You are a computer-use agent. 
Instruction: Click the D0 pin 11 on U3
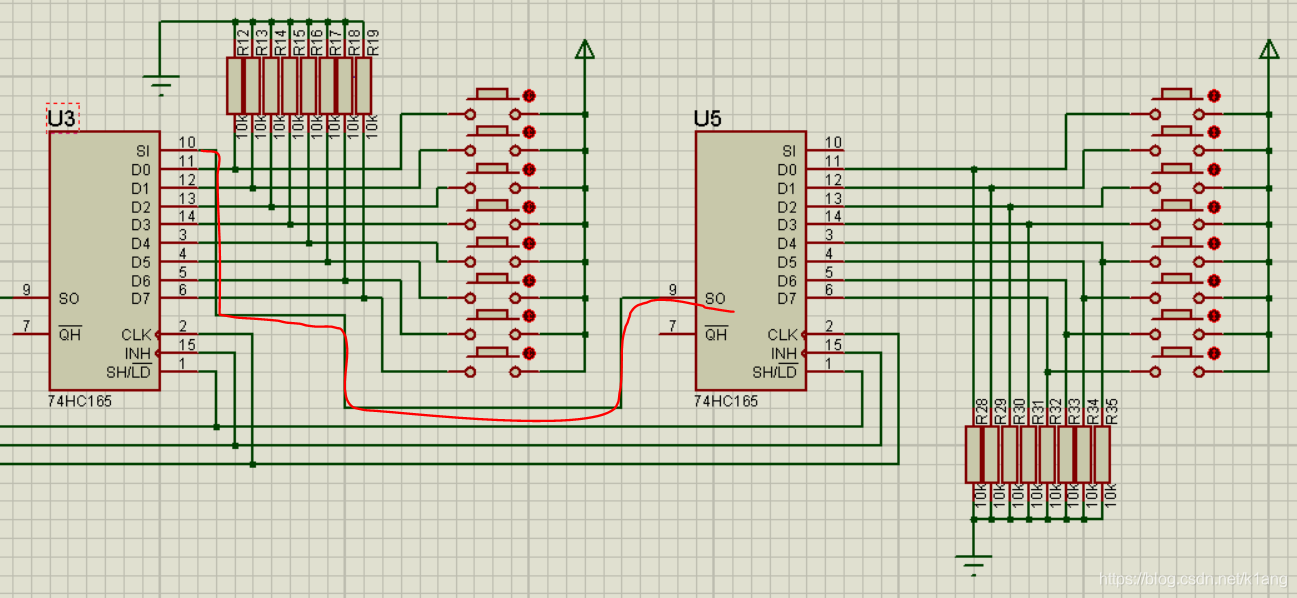point(178,168)
